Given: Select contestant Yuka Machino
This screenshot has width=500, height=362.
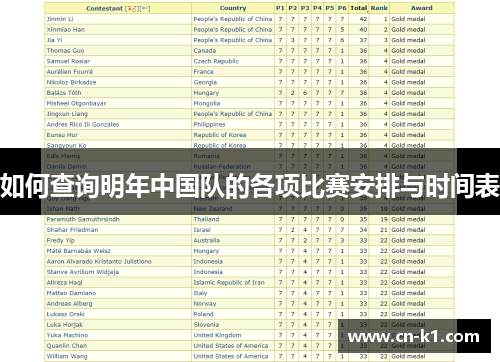Looking at the screenshot, I should [67, 335].
